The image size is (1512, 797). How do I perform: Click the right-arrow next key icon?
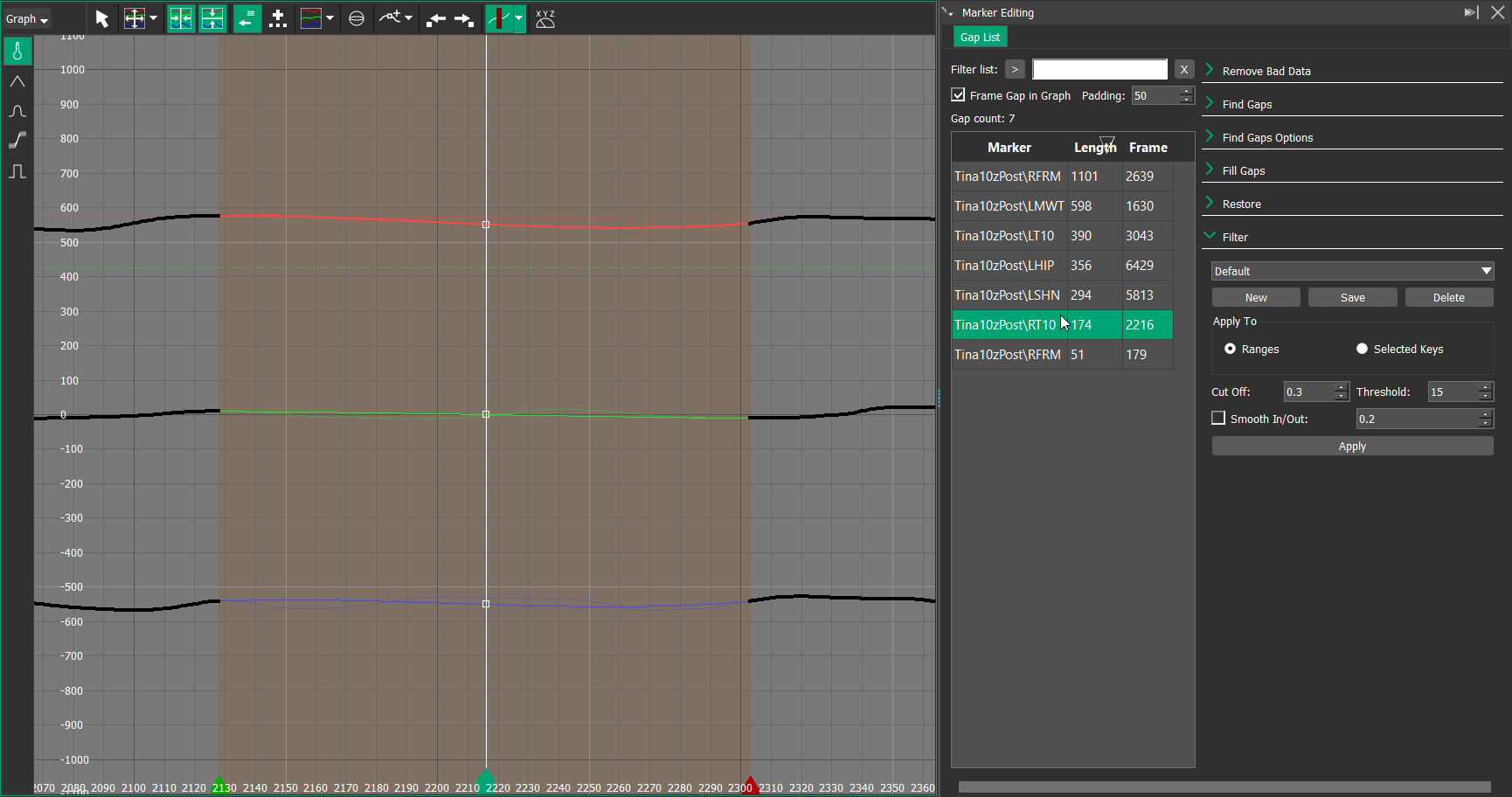pos(464,18)
